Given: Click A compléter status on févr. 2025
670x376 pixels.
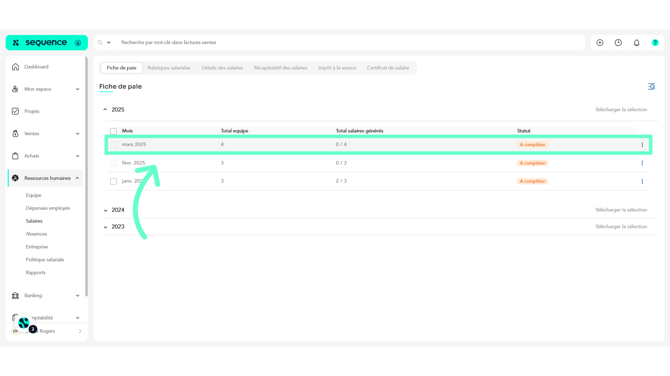Looking at the screenshot, I should pos(532,163).
